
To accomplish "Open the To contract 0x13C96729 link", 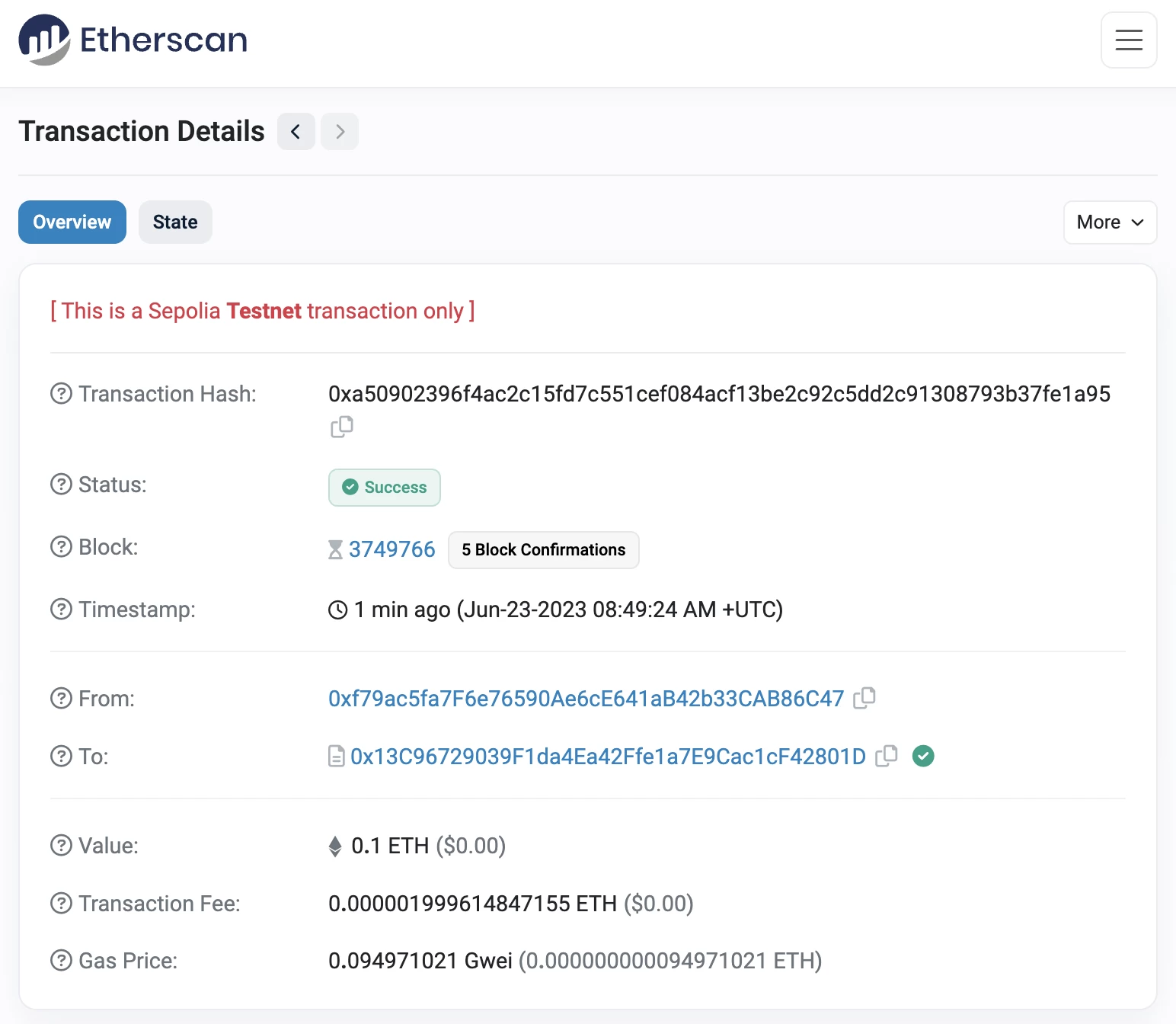I will click(609, 757).
